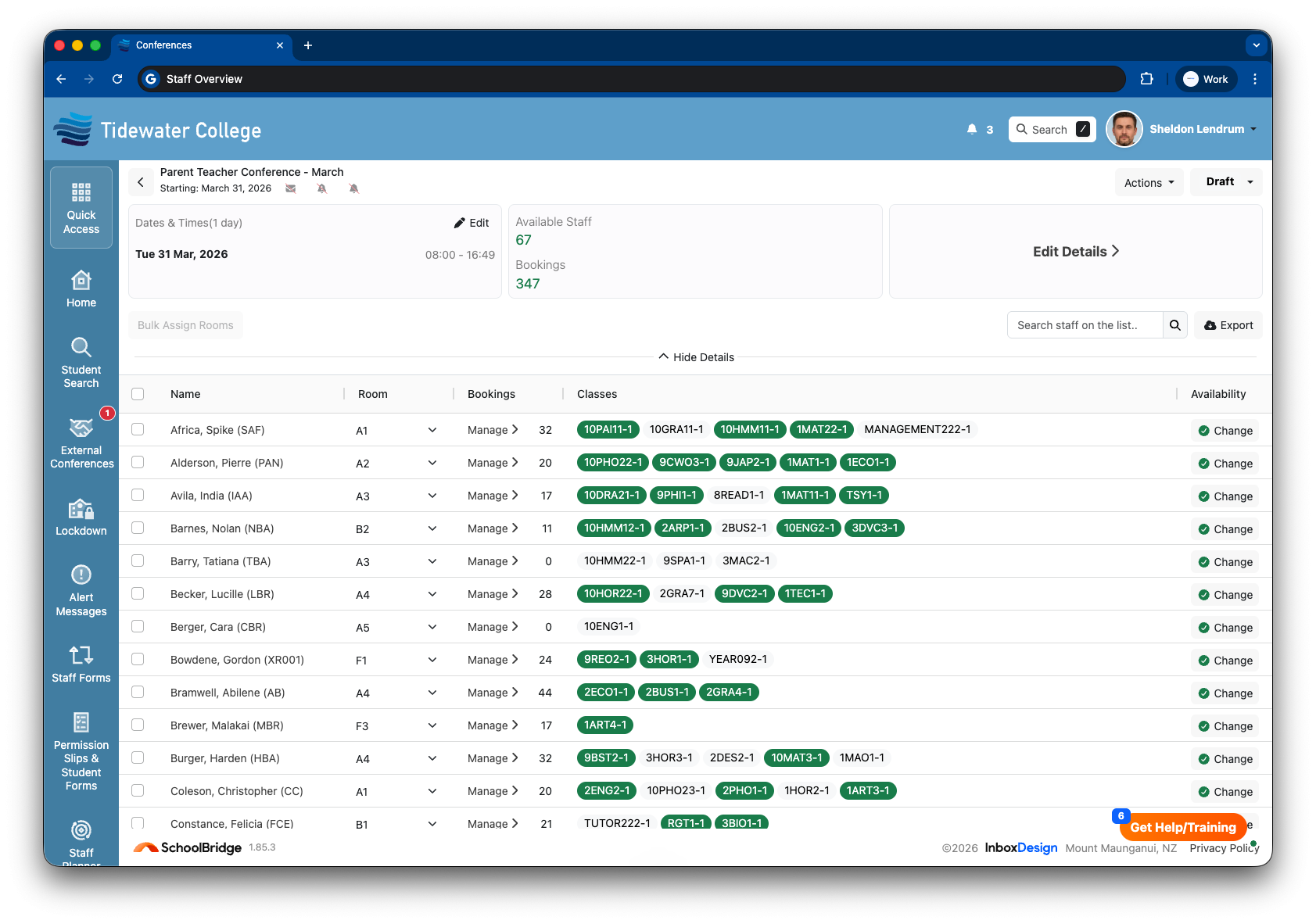Open Edit Details link
The width and height of the screenshot is (1316, 924).
click(1075, 252)
